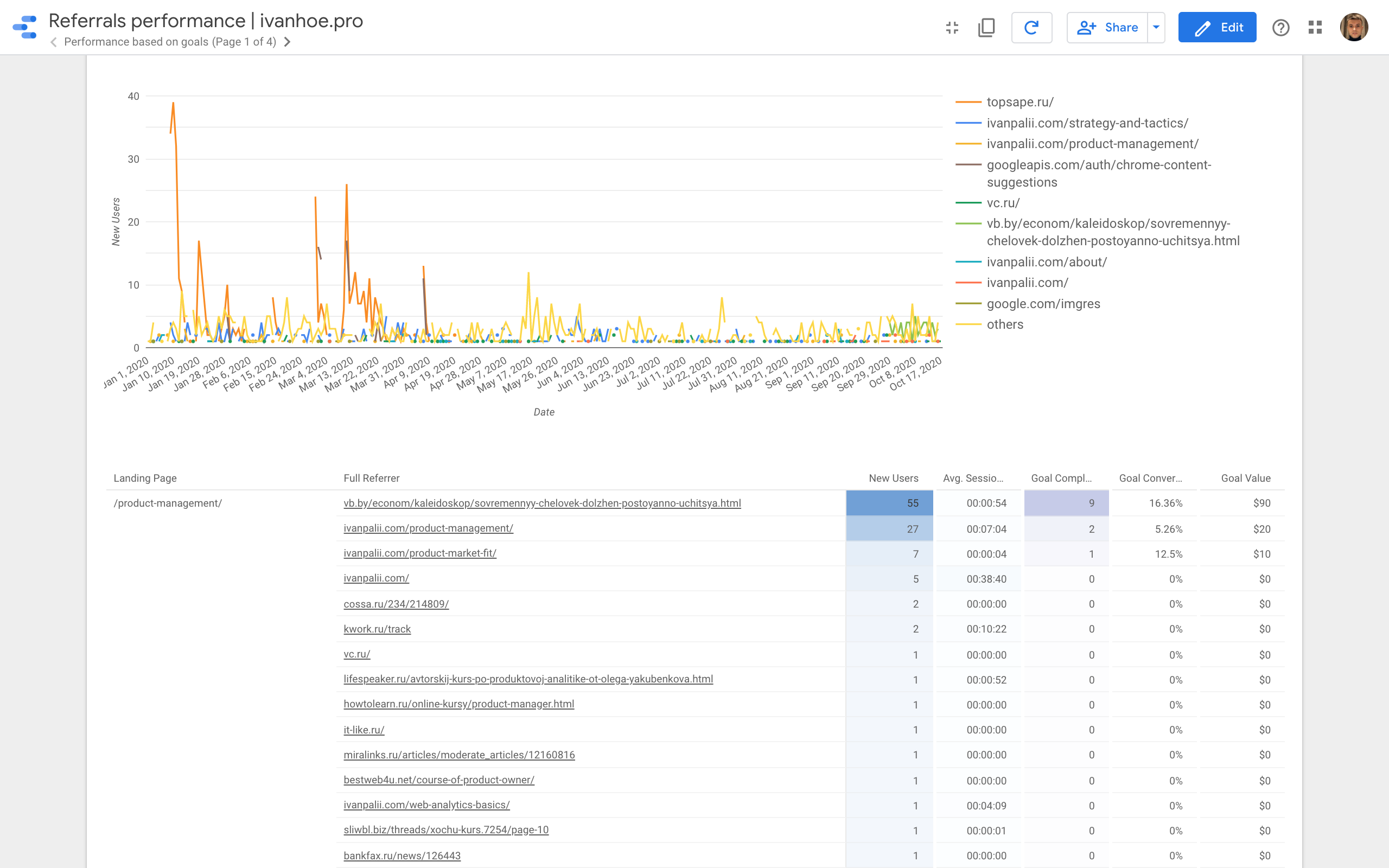Open the help menu
Image resolution: width=1389 pixels, height=868 pixels.
coord(1281,27)
